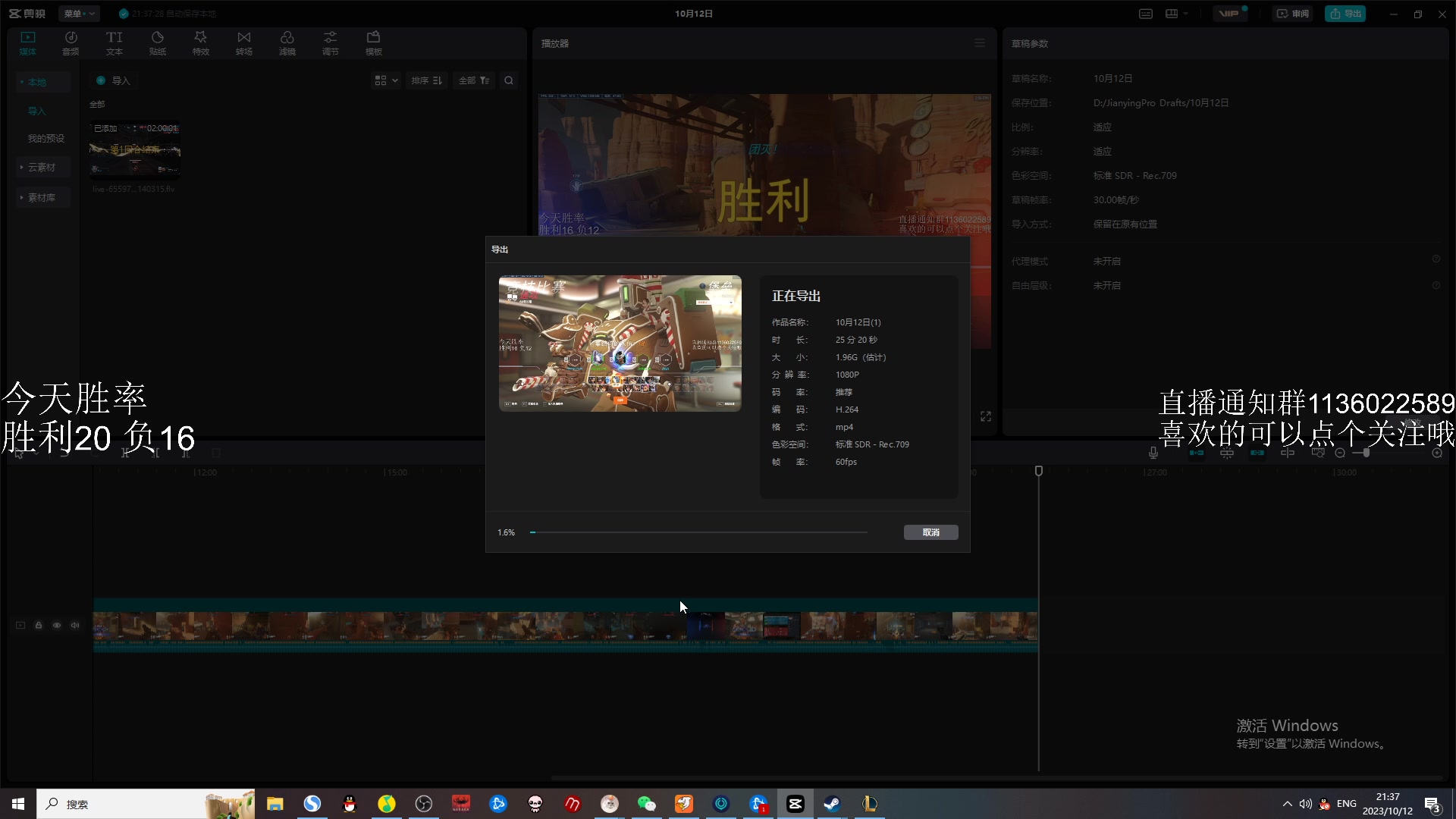Open the 贴纸 stickers tab
Viewport: 1456px width, 819px height.
[158, 43]
